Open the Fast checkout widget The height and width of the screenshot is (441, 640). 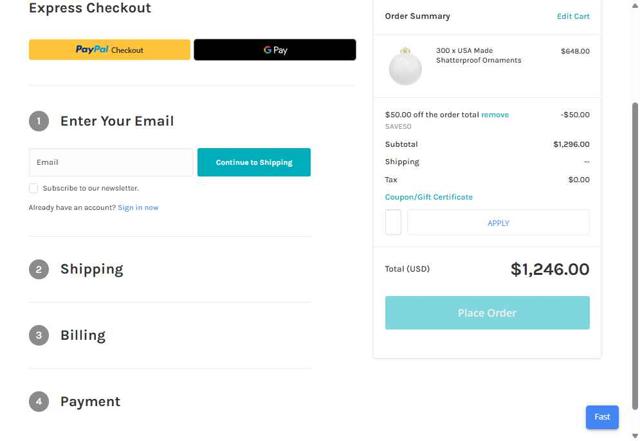pyautogui.click(x=602, y=416)
